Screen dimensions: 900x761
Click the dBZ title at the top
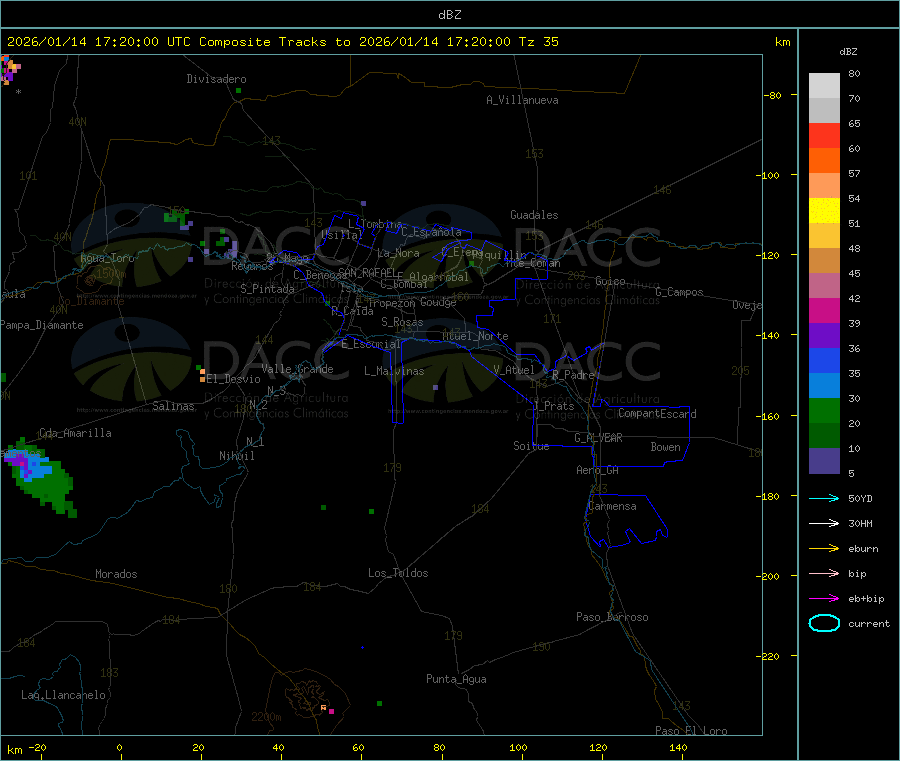[449, 15]
